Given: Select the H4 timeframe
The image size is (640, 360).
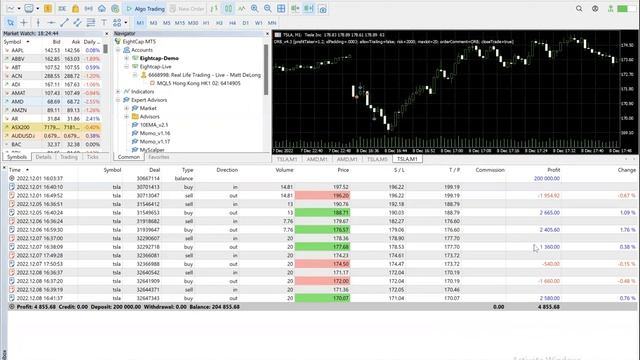Looking at the screenshot, I should pyautogui.click(x=232, y=23).
